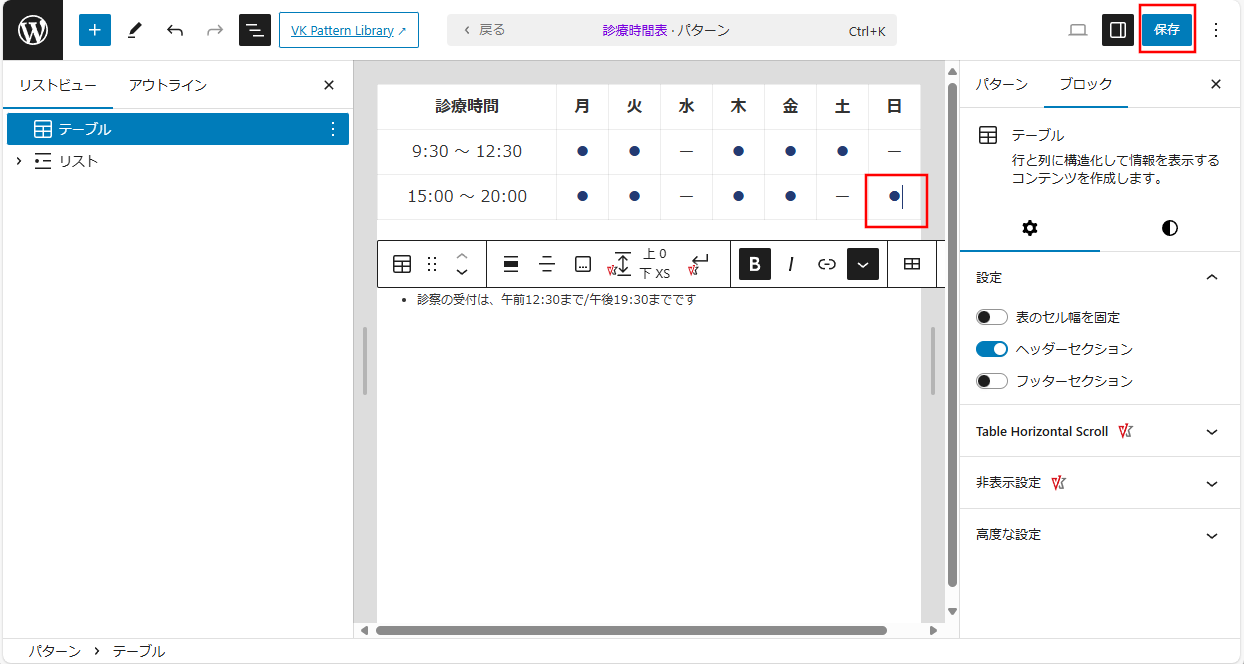The width and height of the screenshot is (1244, 664).
Task: Click the device preview laptop icon
Action: (1078, 30)
